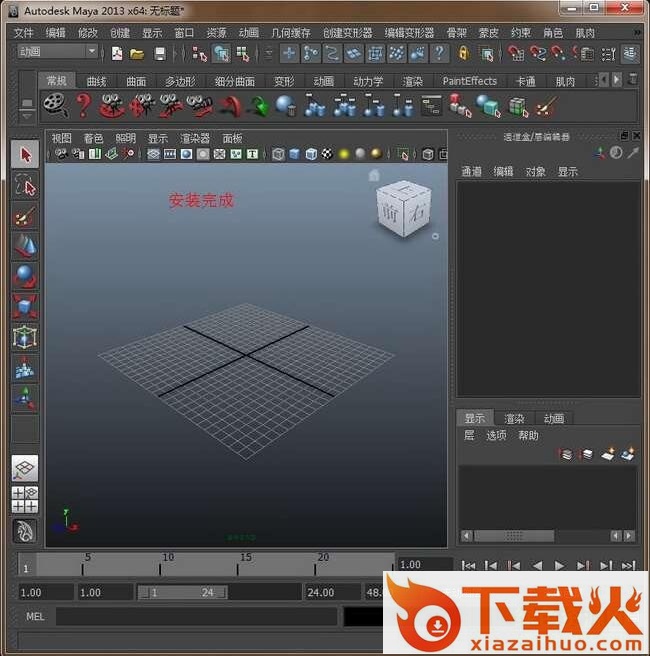Screen dimensions: 650x656
Task: Select the Soft Modification tool
Action: pos(25,368)
